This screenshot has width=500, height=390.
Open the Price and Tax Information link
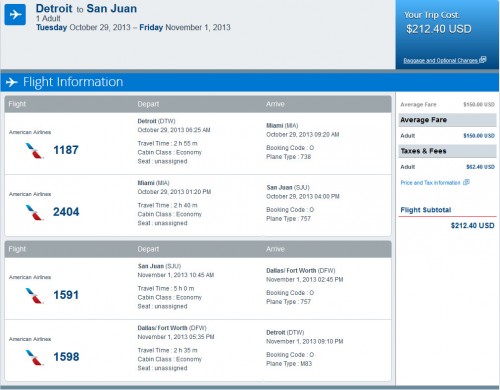pyautogui.click(x=430, y=183)
